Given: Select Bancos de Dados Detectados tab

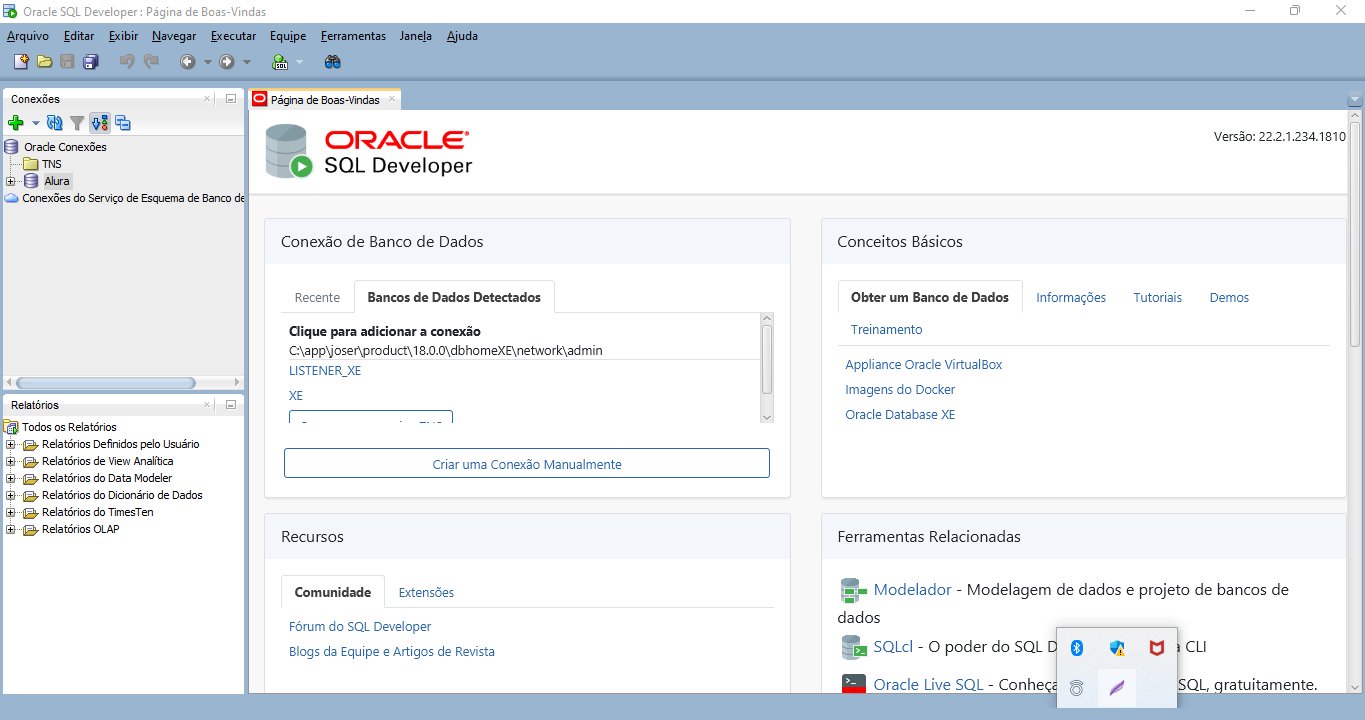Looking at the screenshot, I should 454,297.
